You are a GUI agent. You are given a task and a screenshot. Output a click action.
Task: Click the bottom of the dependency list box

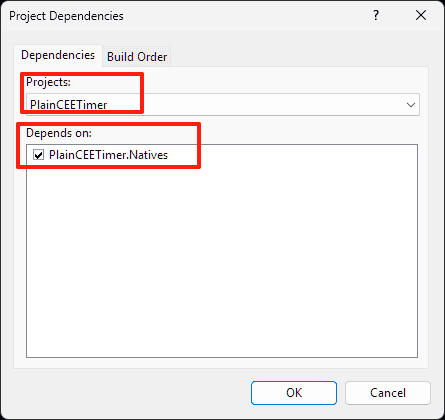(222, 350)
